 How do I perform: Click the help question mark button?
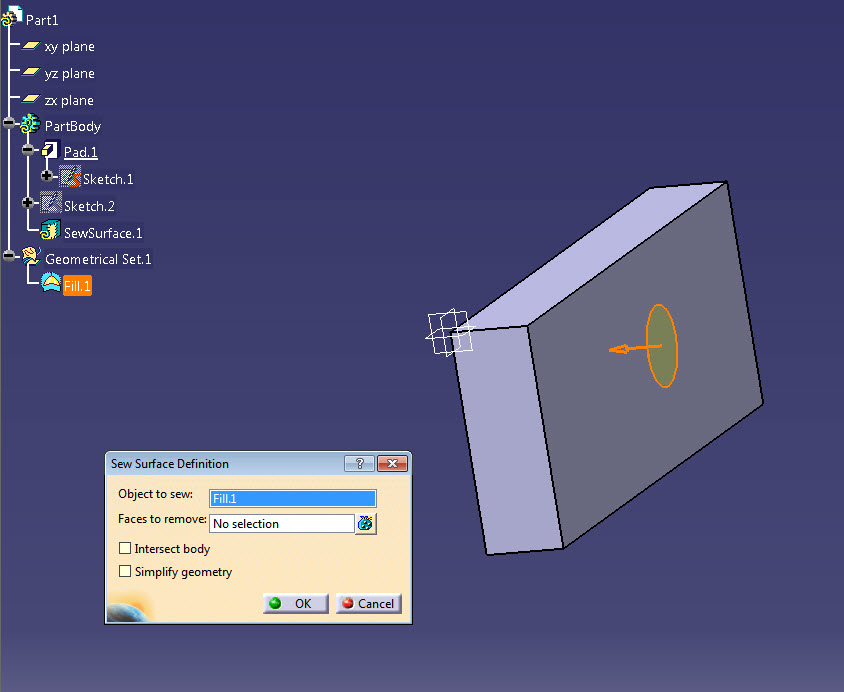coord(359,464)
